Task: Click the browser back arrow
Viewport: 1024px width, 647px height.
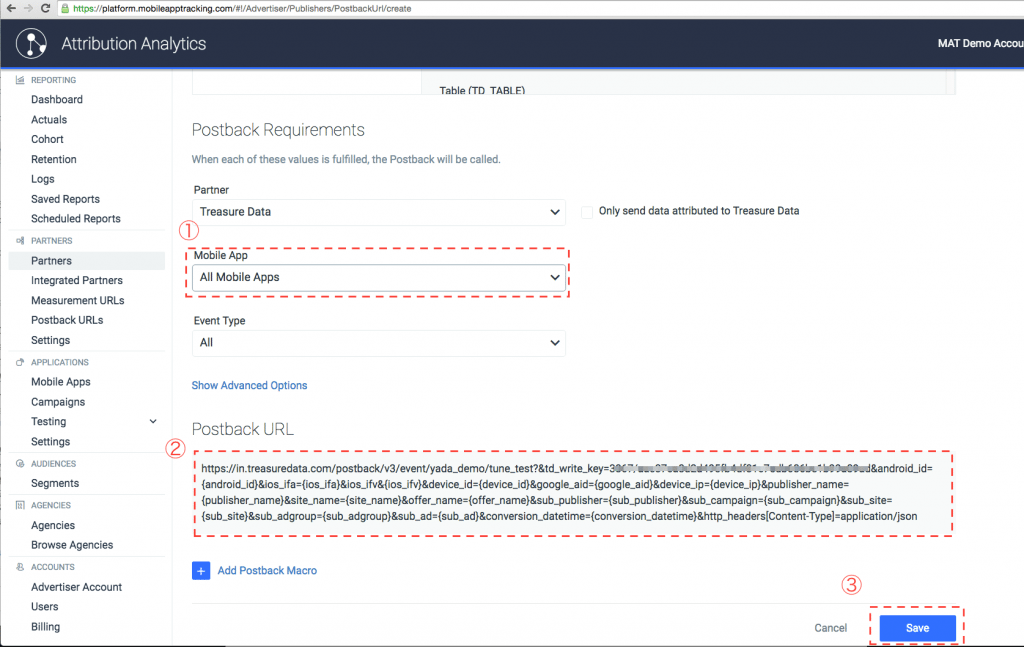Action: 11,8
